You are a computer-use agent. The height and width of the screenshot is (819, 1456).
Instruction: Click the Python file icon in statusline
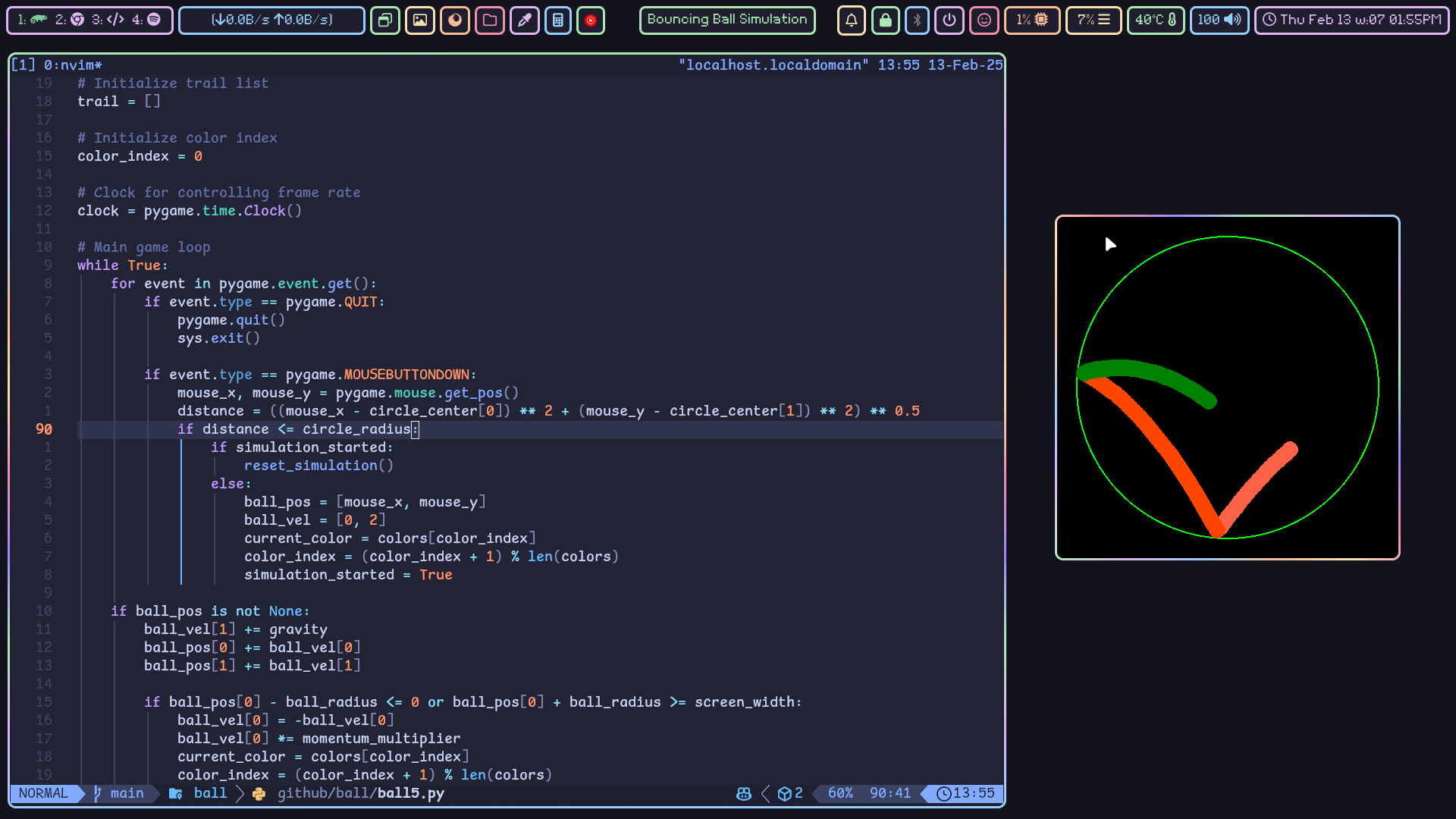point(259,794)
